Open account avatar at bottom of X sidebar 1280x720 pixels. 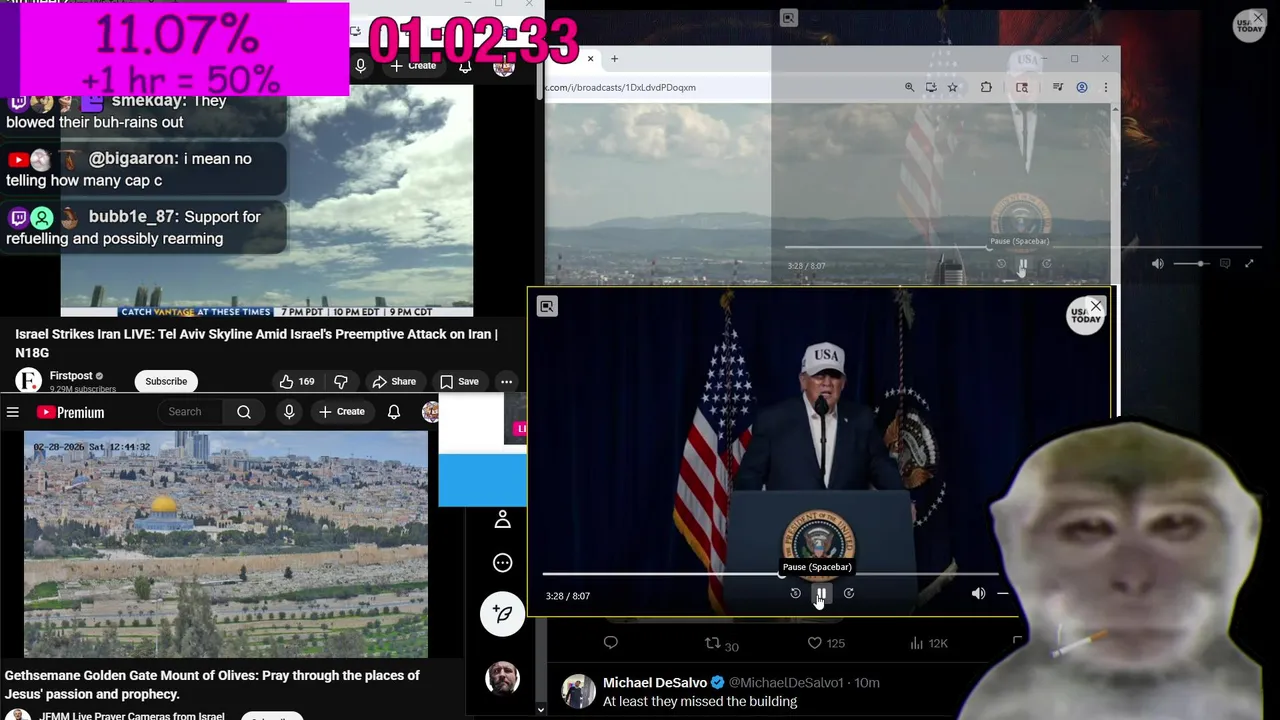point(502,679)
